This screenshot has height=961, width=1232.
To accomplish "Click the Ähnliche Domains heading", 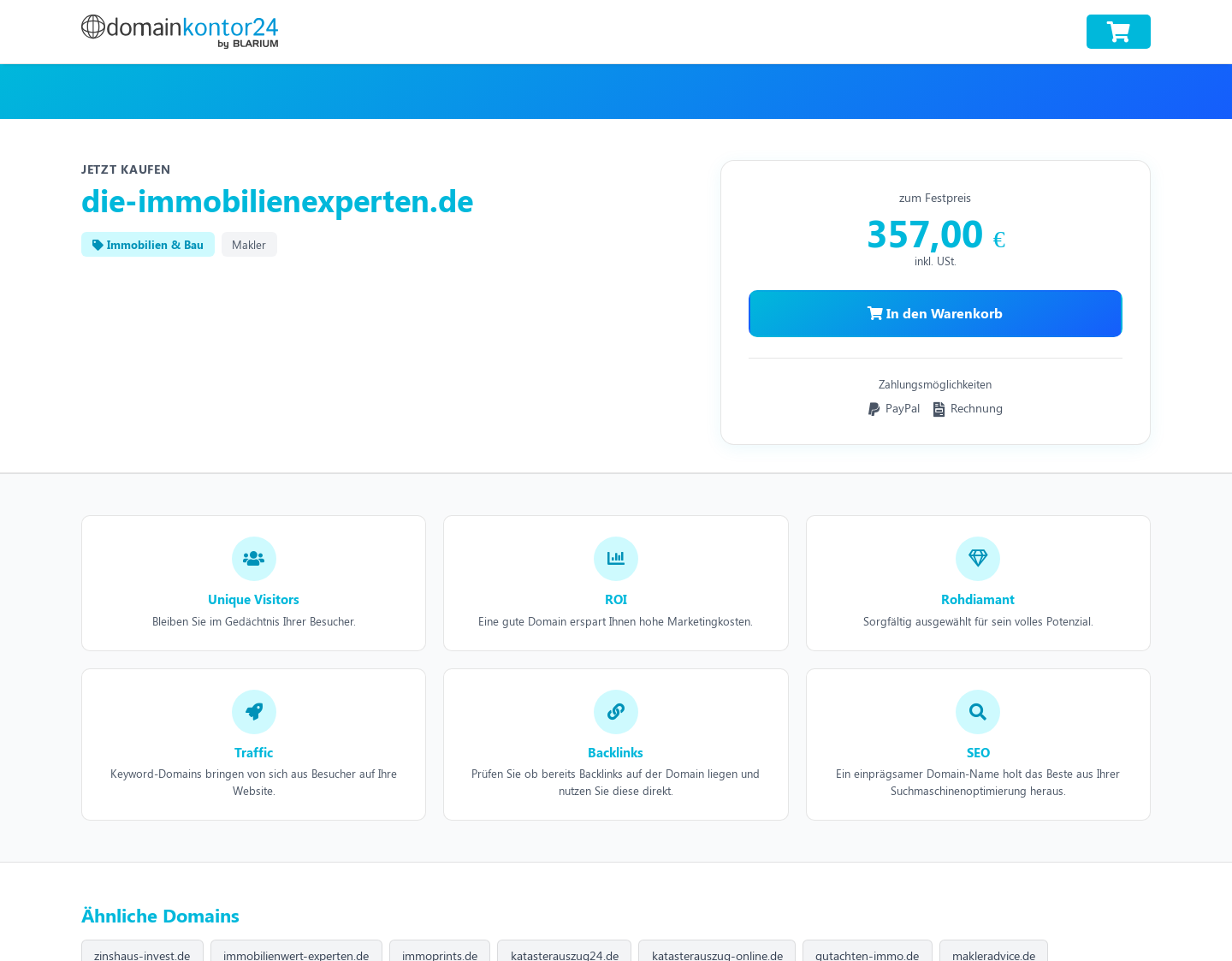I will tap(160, 916).
